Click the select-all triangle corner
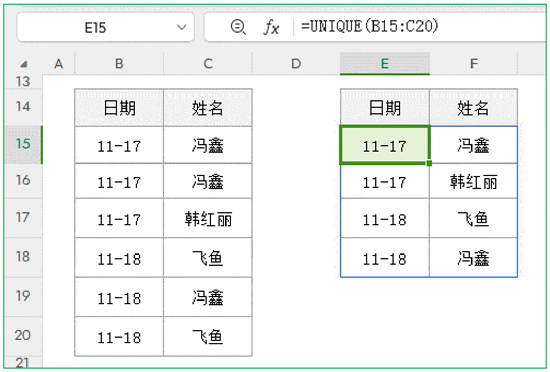550x372 pixels. click(24, 64)
